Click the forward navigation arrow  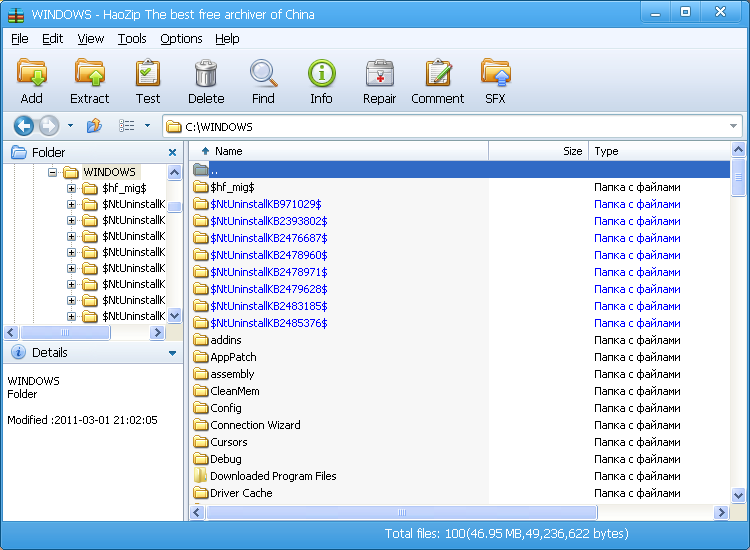[48, 126]
